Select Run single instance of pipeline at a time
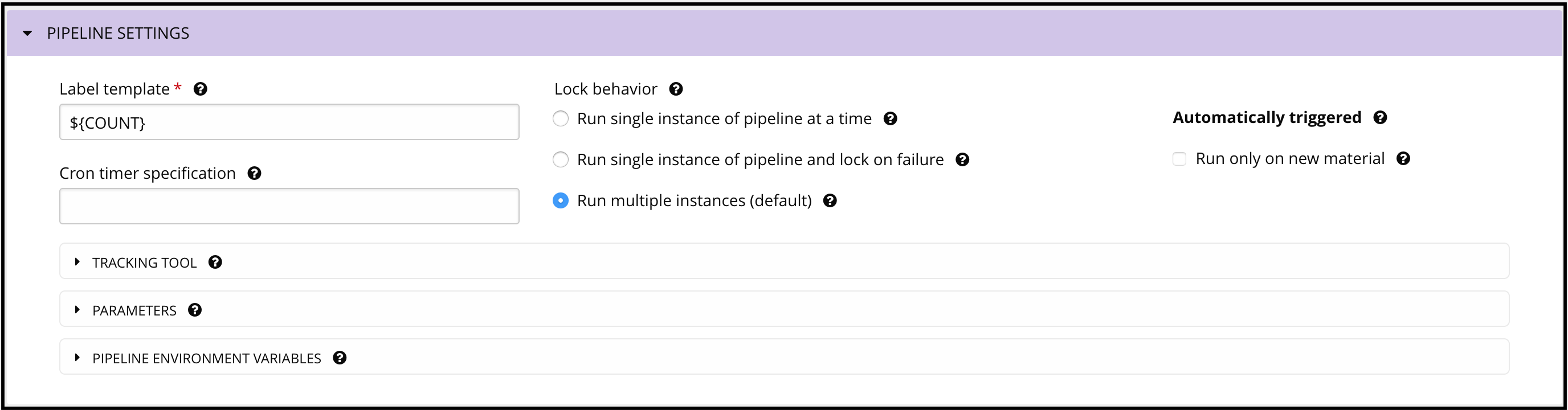This screenshot has width=1568, height=410. 561,118
